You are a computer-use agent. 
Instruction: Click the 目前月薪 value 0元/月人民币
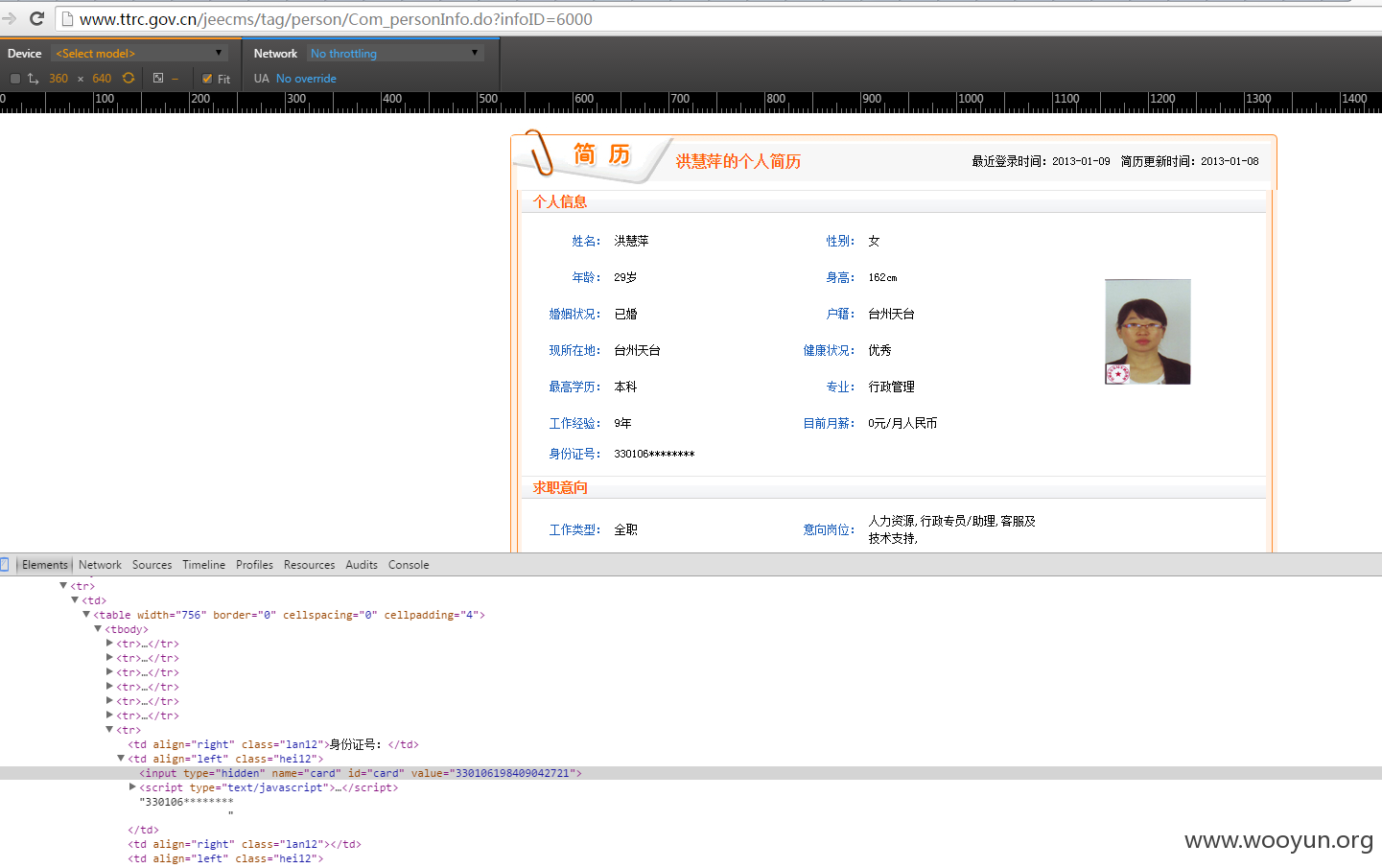click(902, 423)
